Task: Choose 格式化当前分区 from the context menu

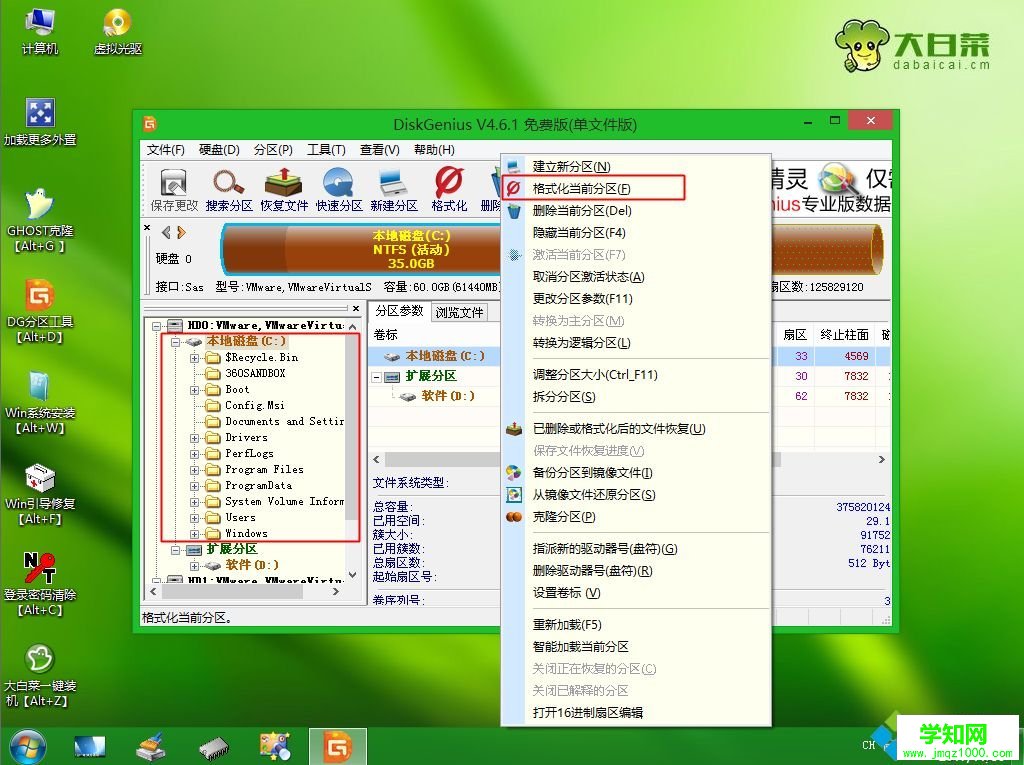Action: [x=581, y=188]
